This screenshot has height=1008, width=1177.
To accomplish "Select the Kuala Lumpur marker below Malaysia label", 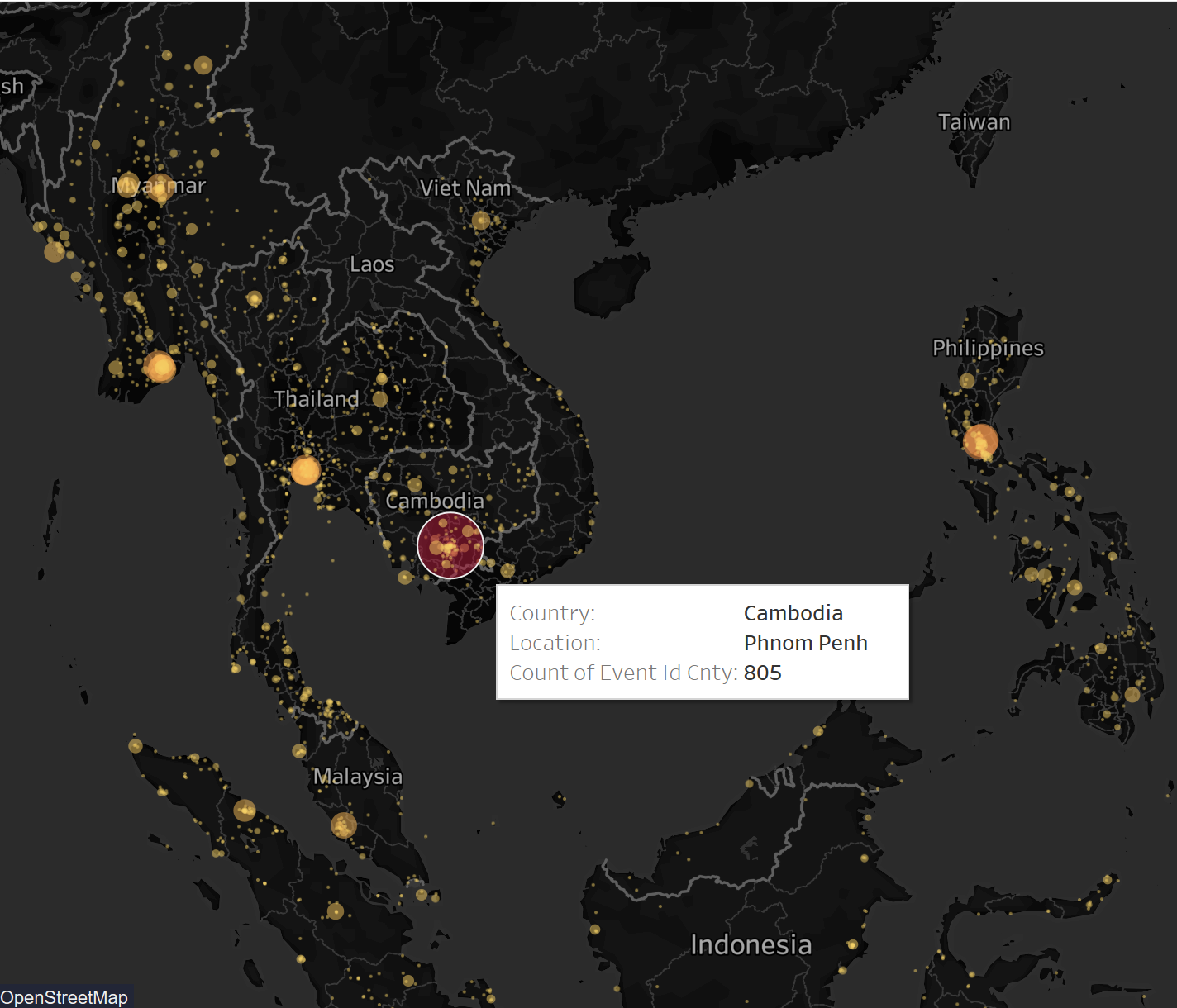I will [x=344, y=825].
